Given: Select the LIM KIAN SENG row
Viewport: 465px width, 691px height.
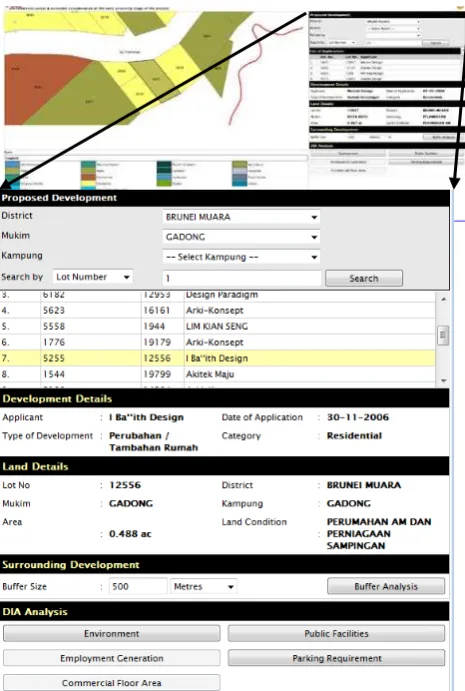Looking at the screenshot, I should [217, 327].
